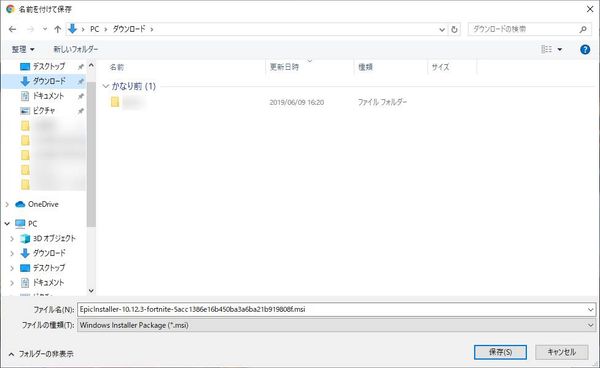Select デスクトップ in quick access
This screenshot has height=368, width=600.
point(49,67)
